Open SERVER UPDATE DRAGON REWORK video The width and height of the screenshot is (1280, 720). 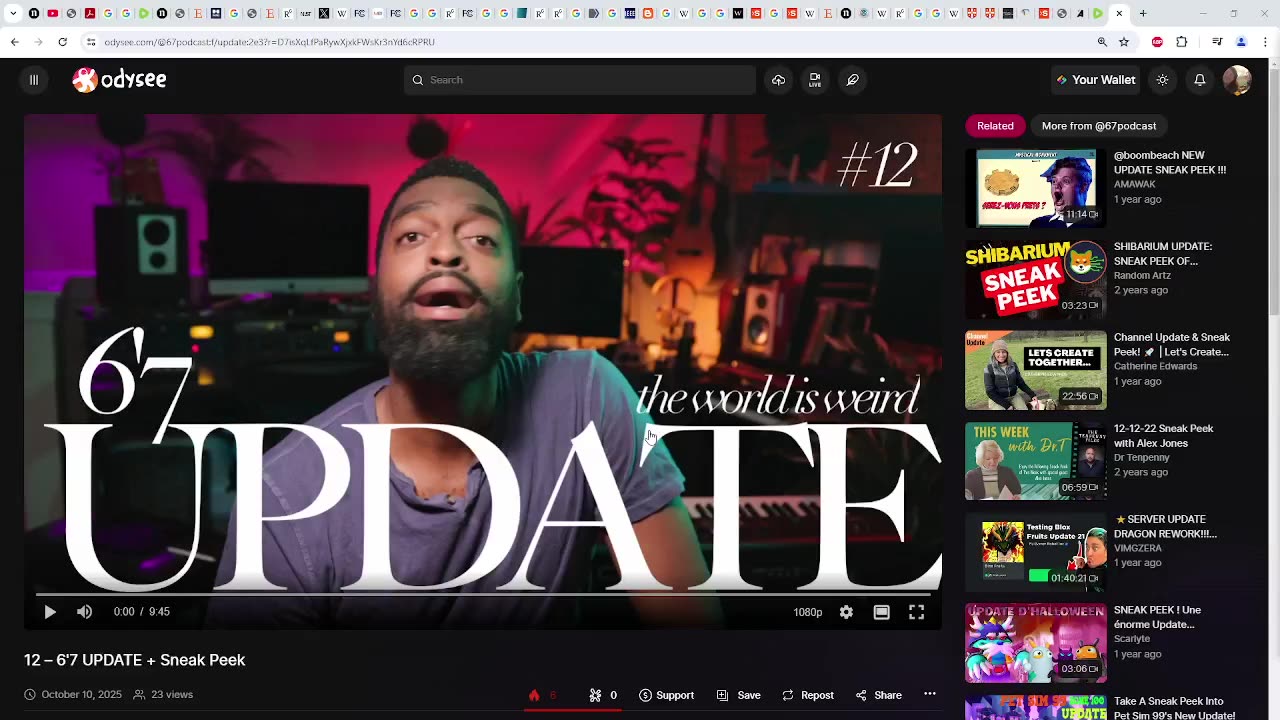(x=1165, y=527)
